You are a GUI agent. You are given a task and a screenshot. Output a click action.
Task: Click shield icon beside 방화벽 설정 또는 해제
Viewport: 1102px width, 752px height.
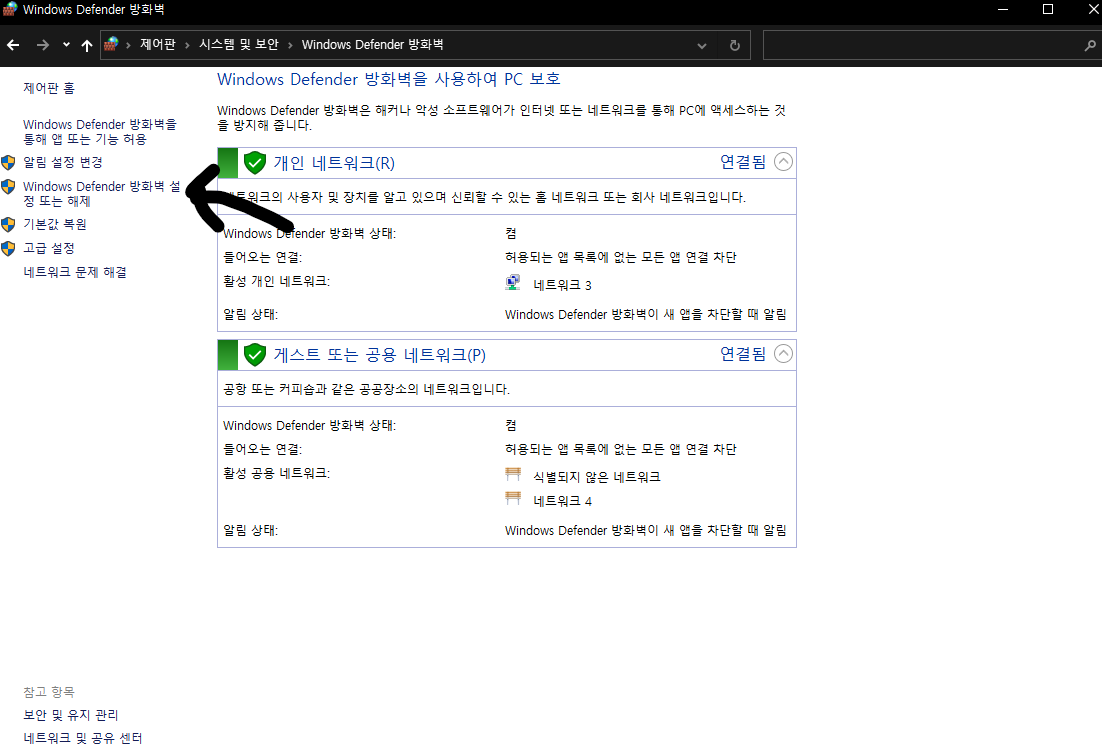[8, 186]
